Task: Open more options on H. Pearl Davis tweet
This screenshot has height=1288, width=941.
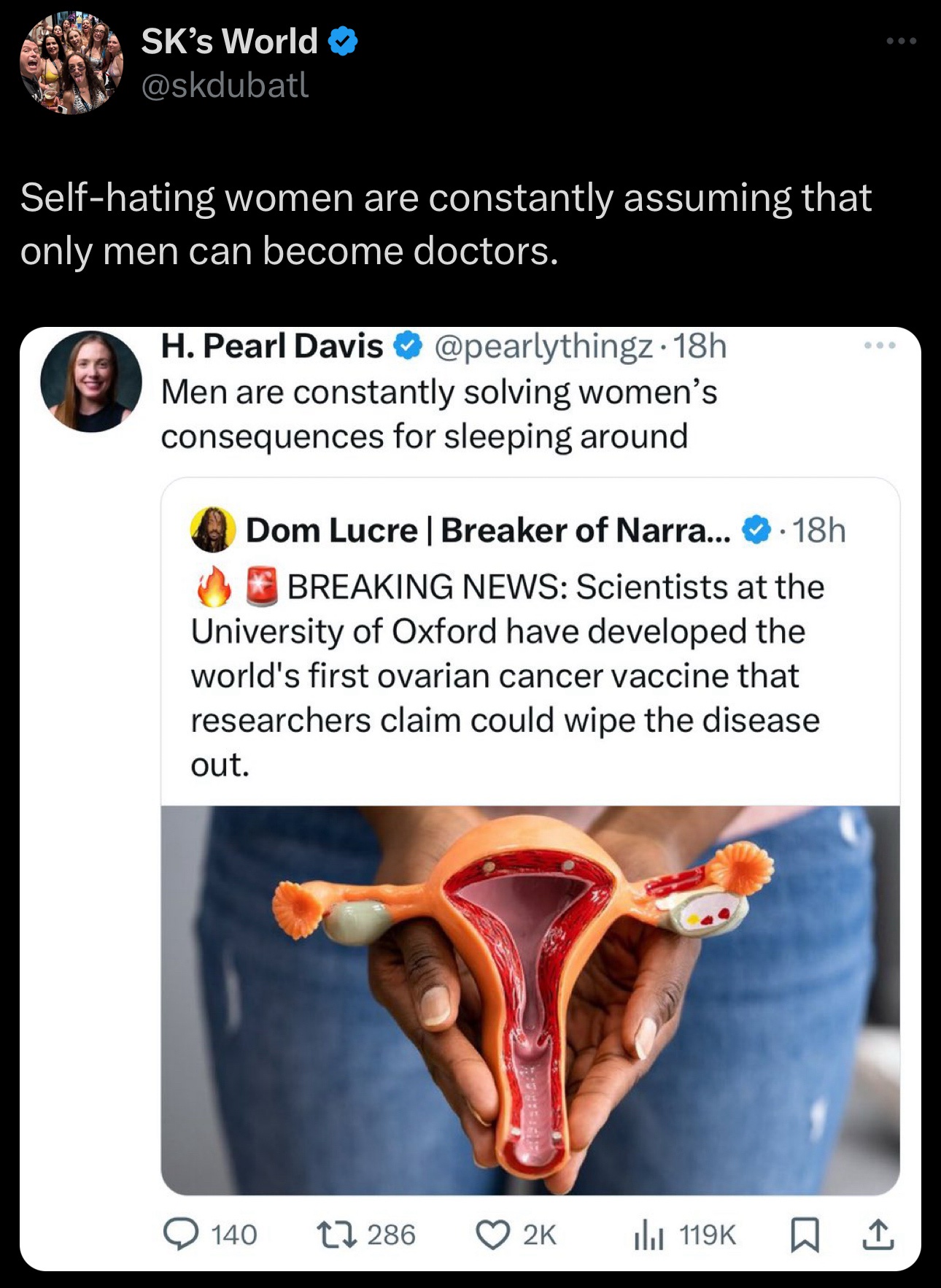Action: pos(880,346)
